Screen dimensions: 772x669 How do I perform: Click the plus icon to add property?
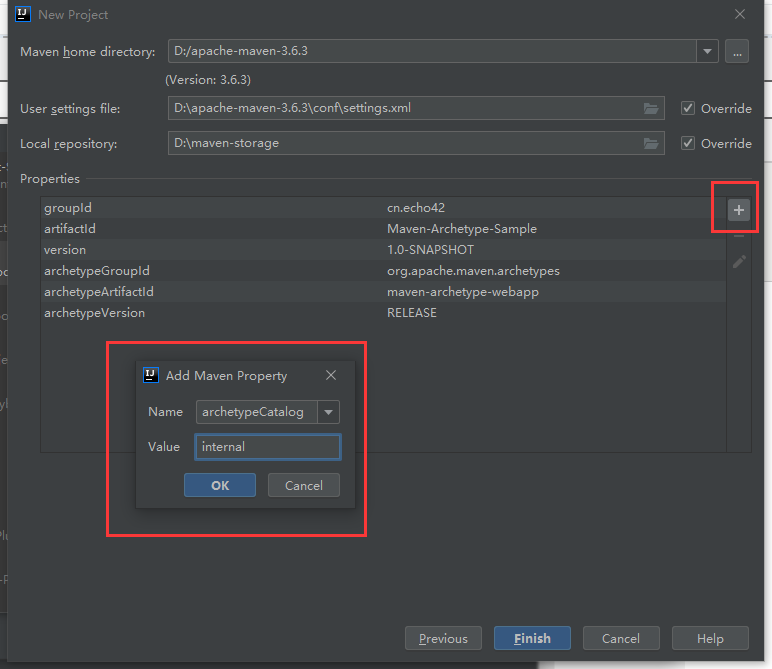[738, 210]
